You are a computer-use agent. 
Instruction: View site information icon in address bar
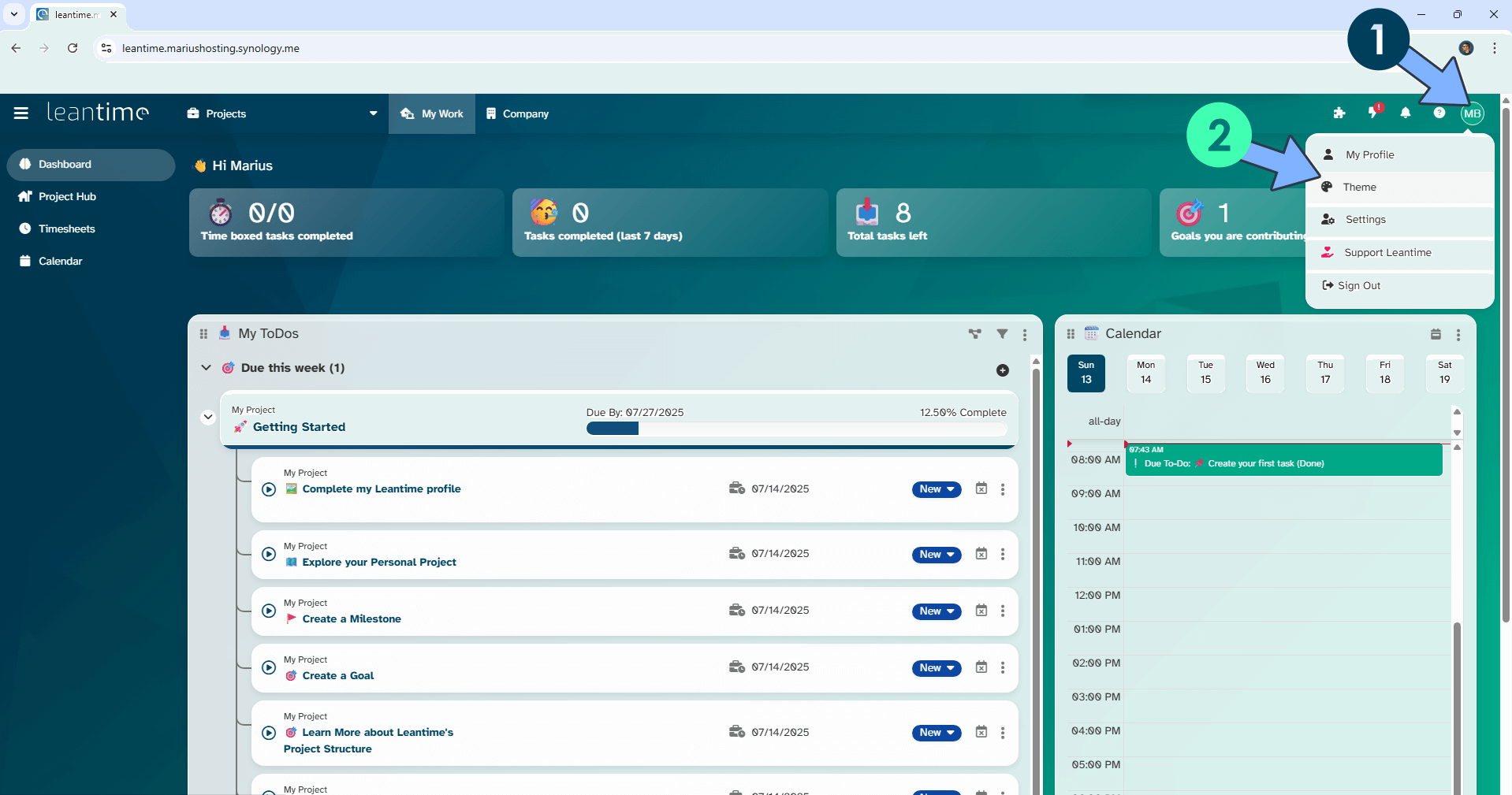click(106, 48)
